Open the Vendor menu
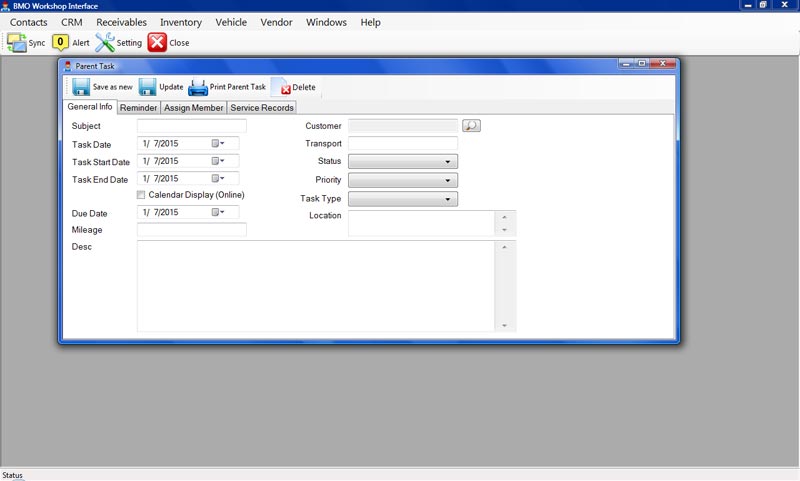The image size is (800, 481). 276,22
